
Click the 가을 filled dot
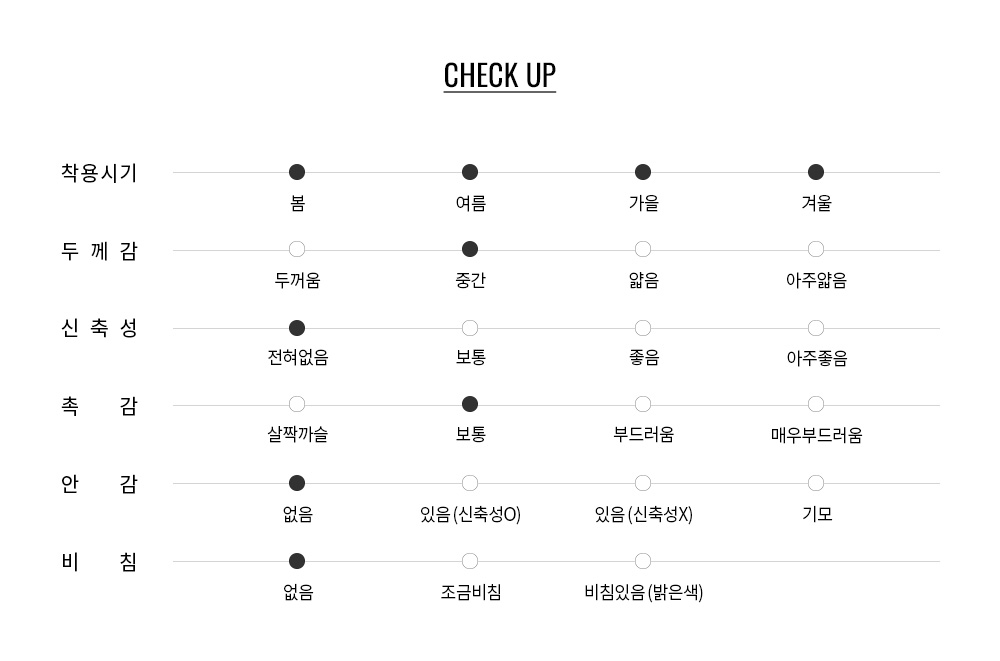coord(643,172)
